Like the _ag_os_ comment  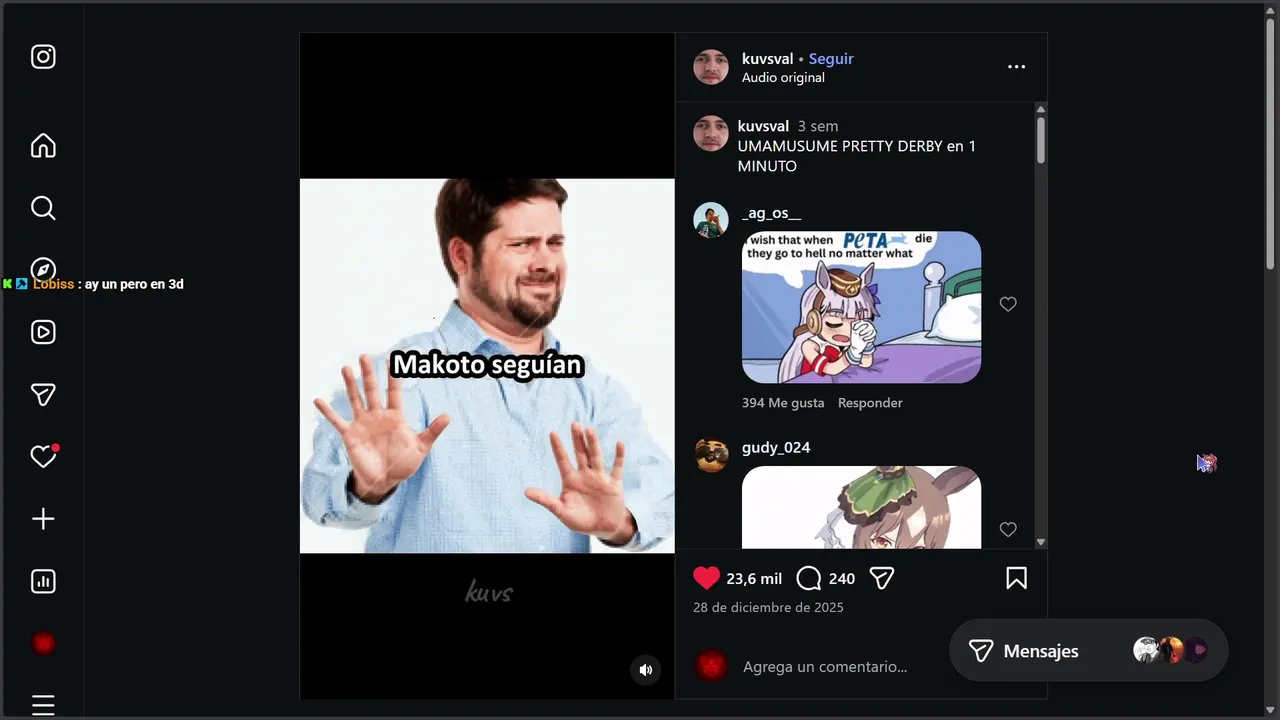click(1008, 304)
